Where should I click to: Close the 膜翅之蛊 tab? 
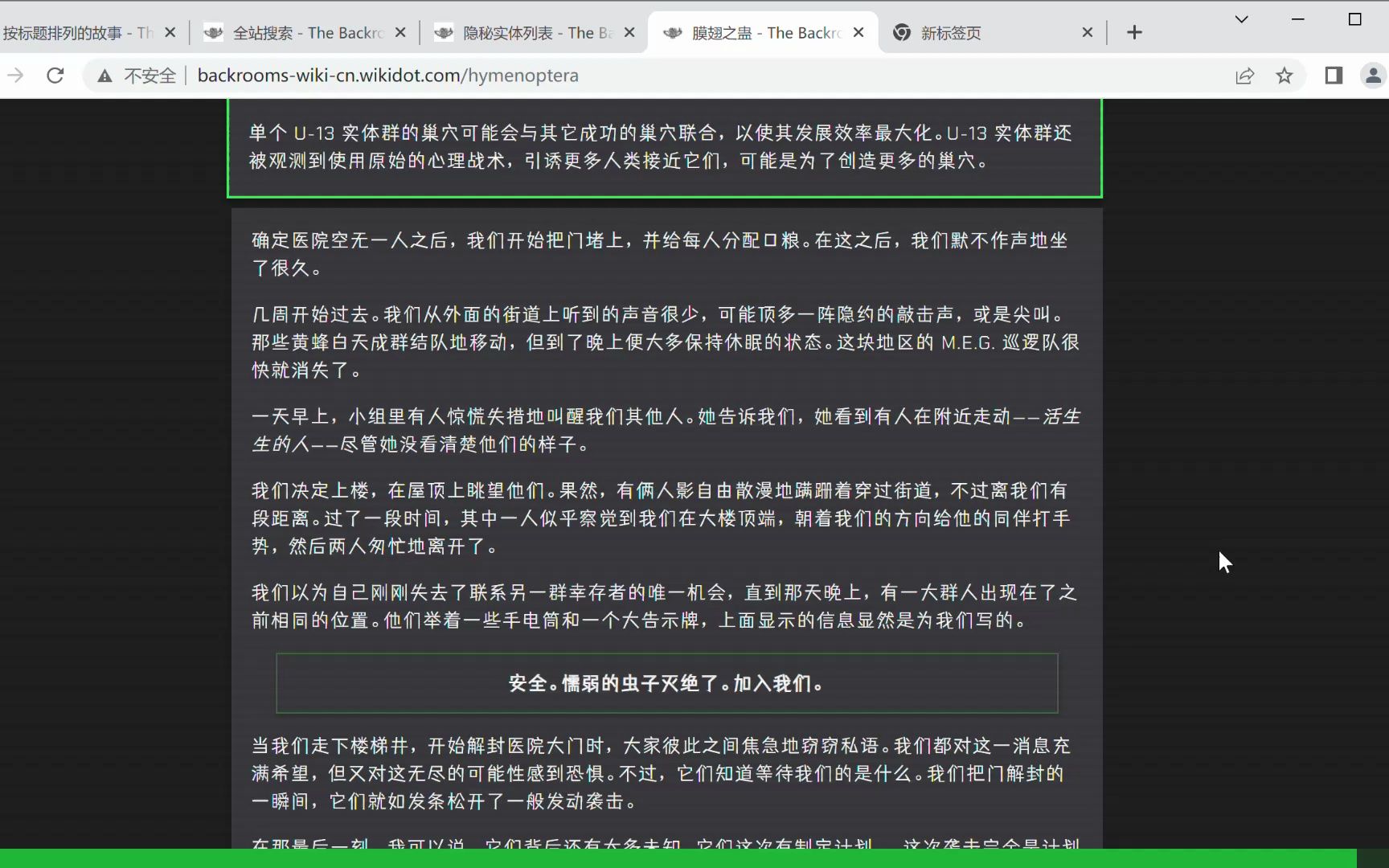[x=858, y=33]
